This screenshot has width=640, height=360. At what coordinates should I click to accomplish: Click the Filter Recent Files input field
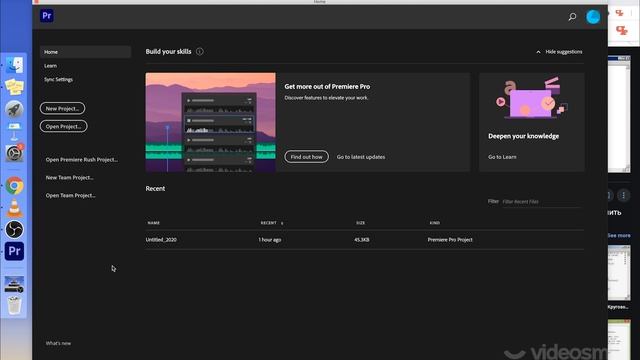[541, 202]
